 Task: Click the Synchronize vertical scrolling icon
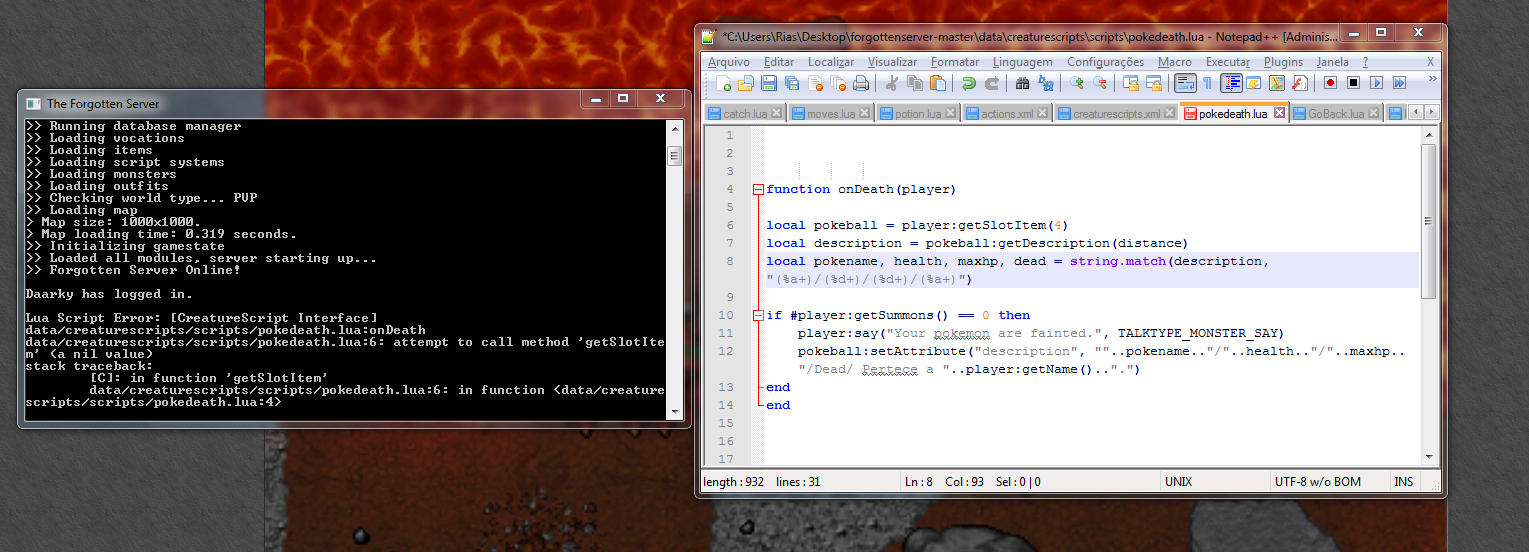click(x=1131, y=83)
